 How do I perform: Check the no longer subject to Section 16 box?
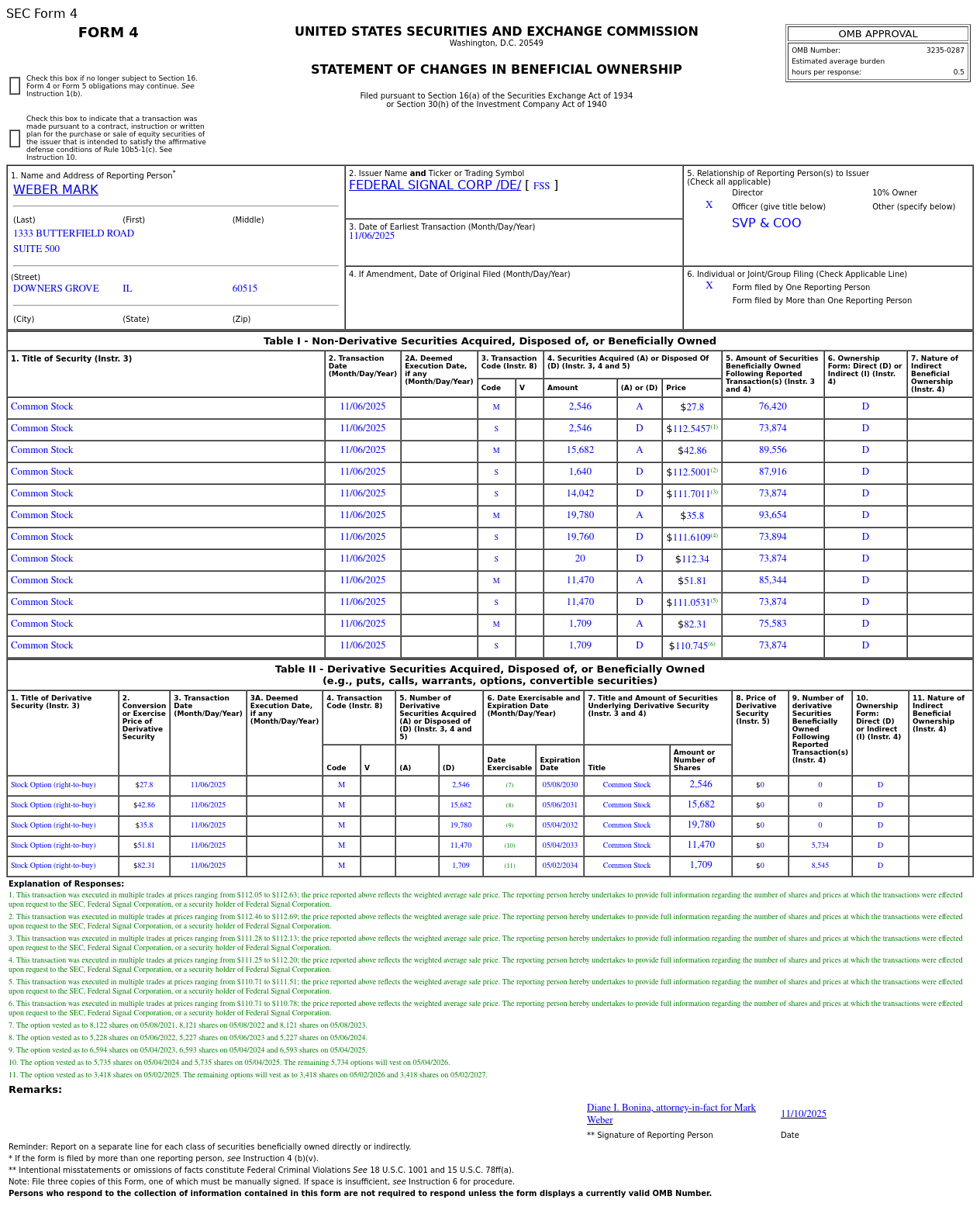[x=15, y=86]
